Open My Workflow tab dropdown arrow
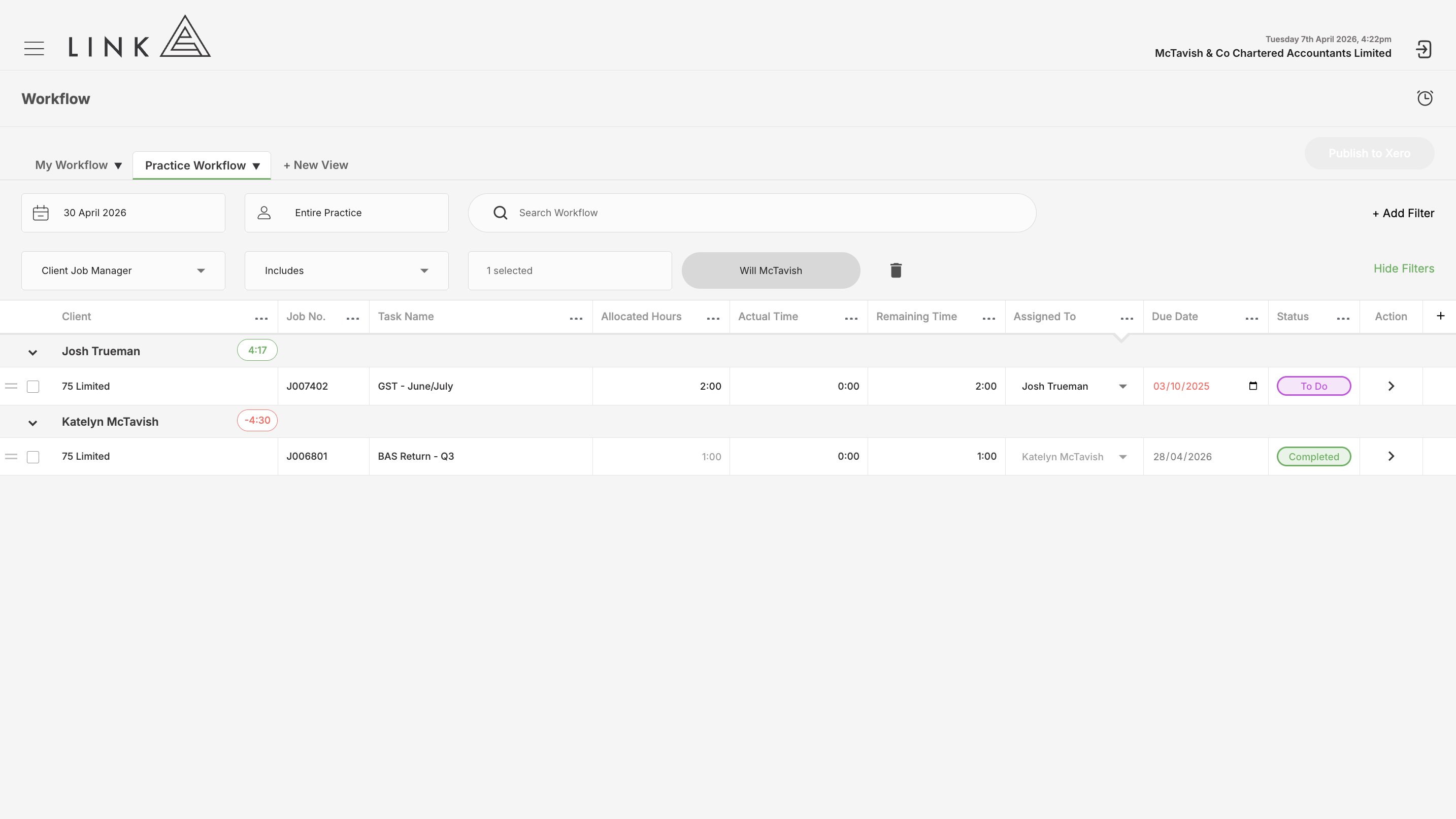1456x819 pixels. (118, 166)
